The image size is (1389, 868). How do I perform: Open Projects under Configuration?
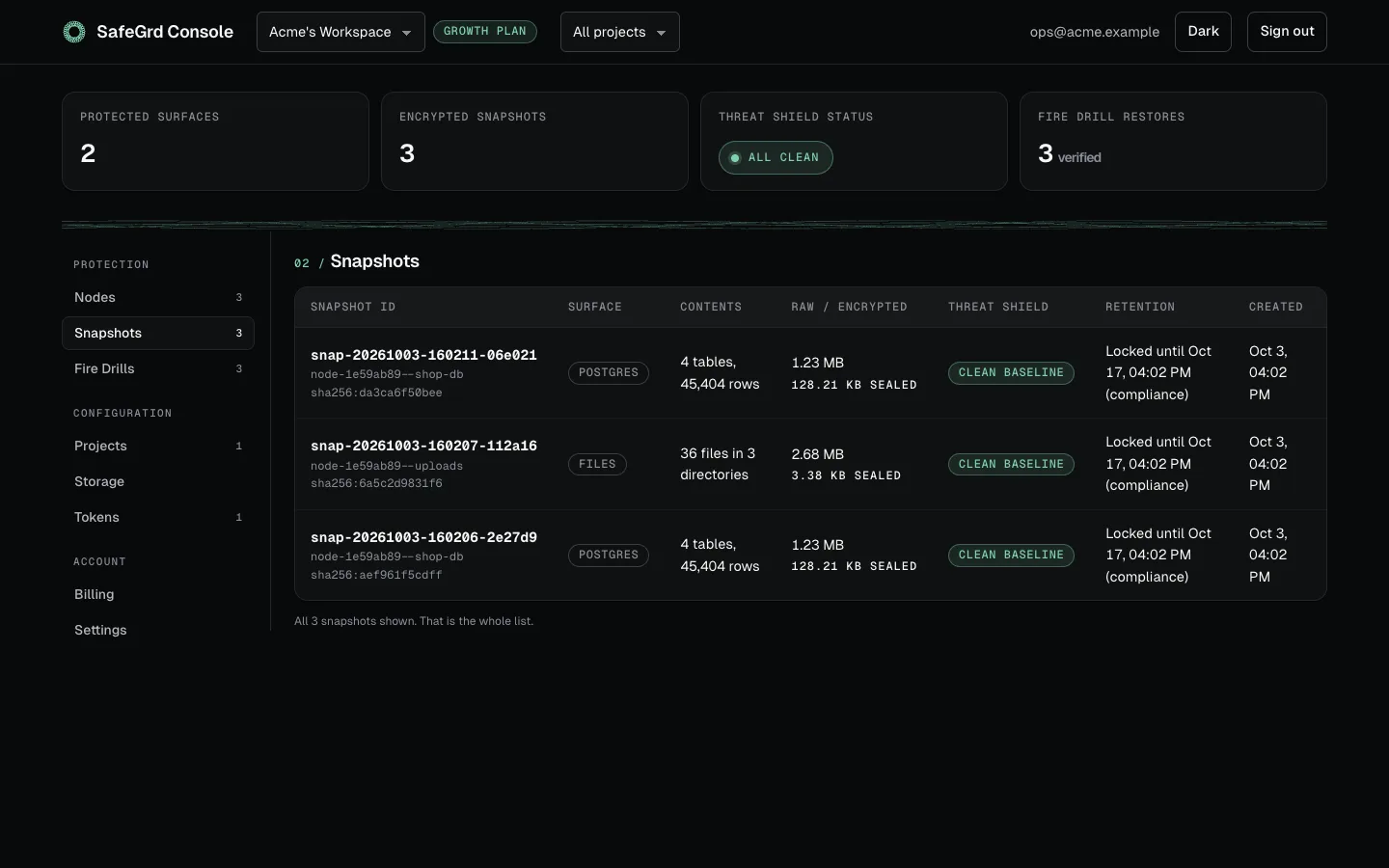pyautogui.click(x=158, y=446)
